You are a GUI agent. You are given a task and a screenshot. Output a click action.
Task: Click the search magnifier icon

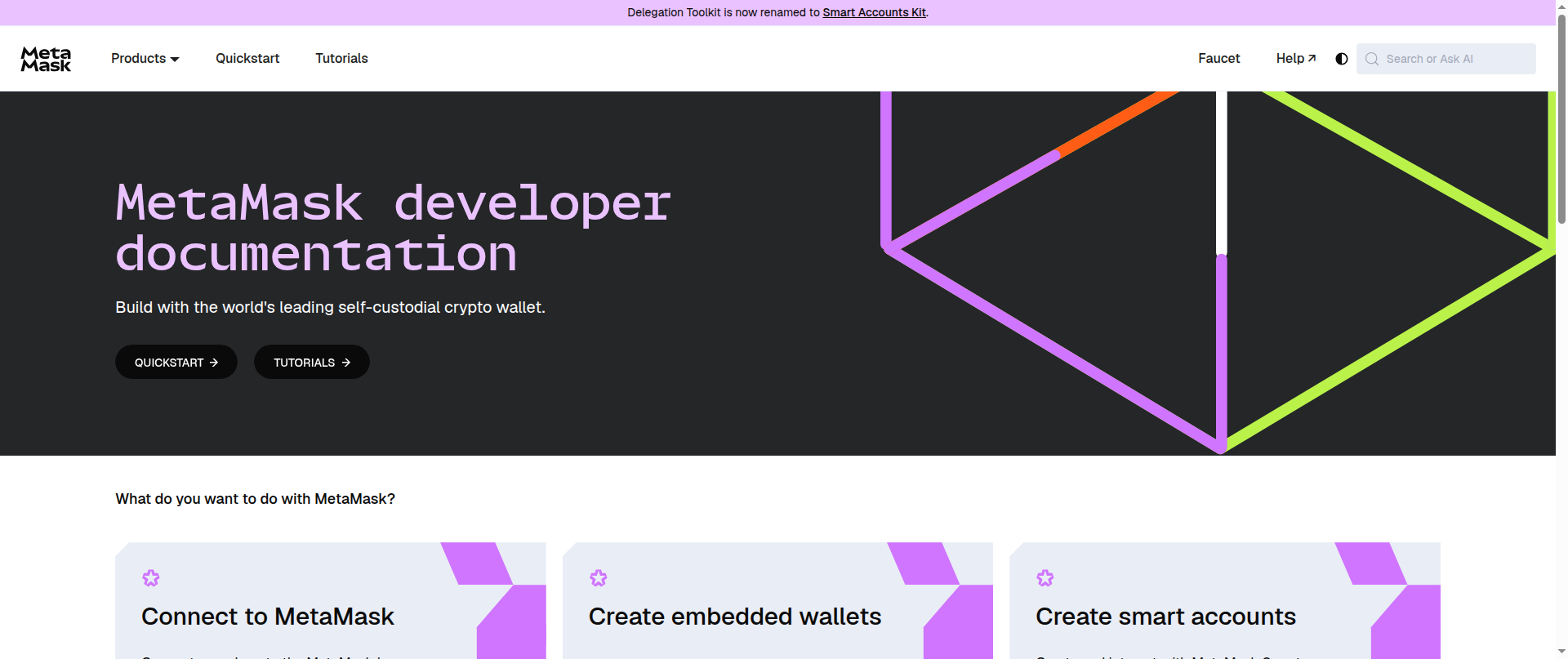click(x=1372, y=59)
